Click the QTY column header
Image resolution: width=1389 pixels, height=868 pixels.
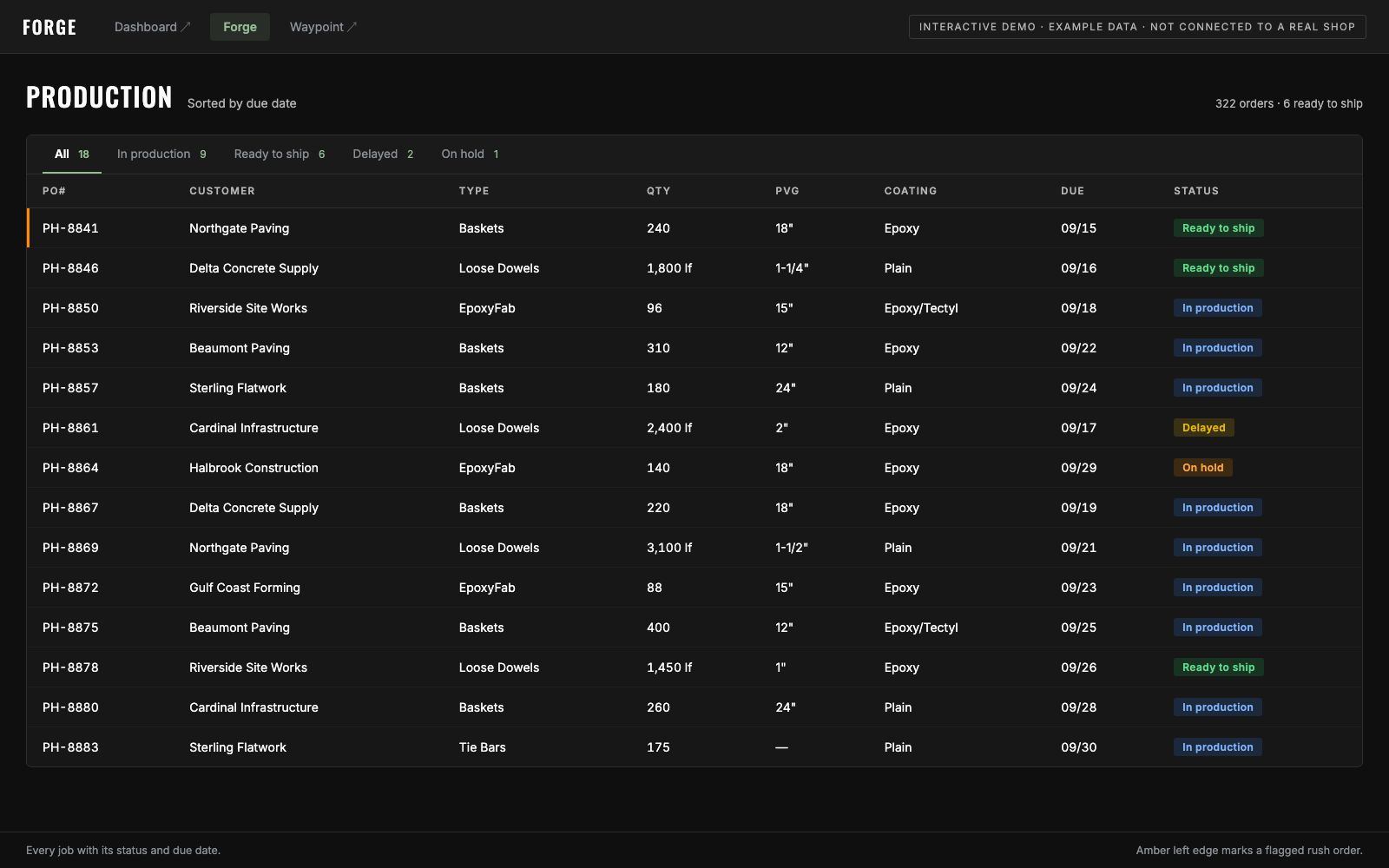tap(658, 191)
